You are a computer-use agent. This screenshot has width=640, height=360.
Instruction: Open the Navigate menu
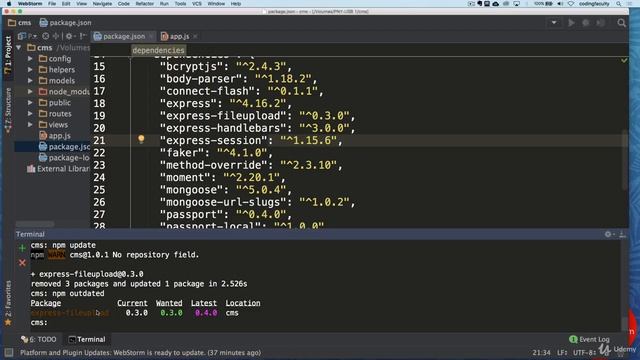pyautogui.click(x=102, y=4)
